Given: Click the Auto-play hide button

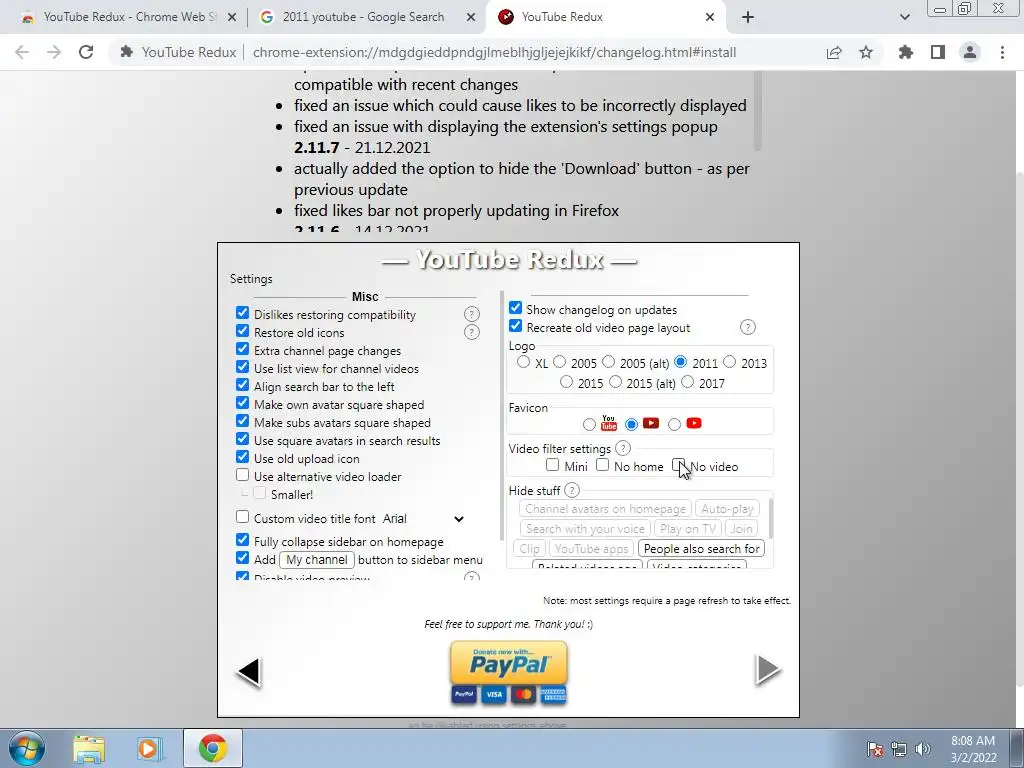Looking at the screenshot, I should pos(727,509).
